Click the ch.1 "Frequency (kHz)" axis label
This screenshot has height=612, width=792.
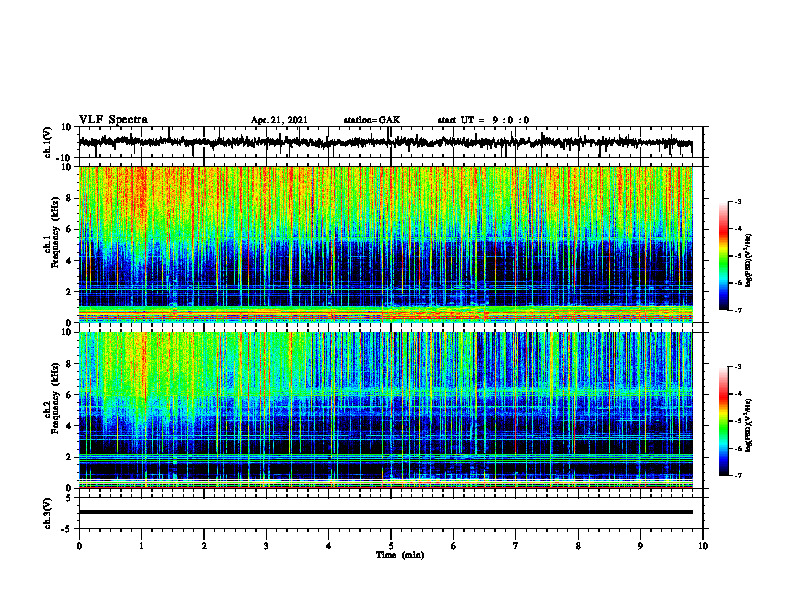coord(55,230)
